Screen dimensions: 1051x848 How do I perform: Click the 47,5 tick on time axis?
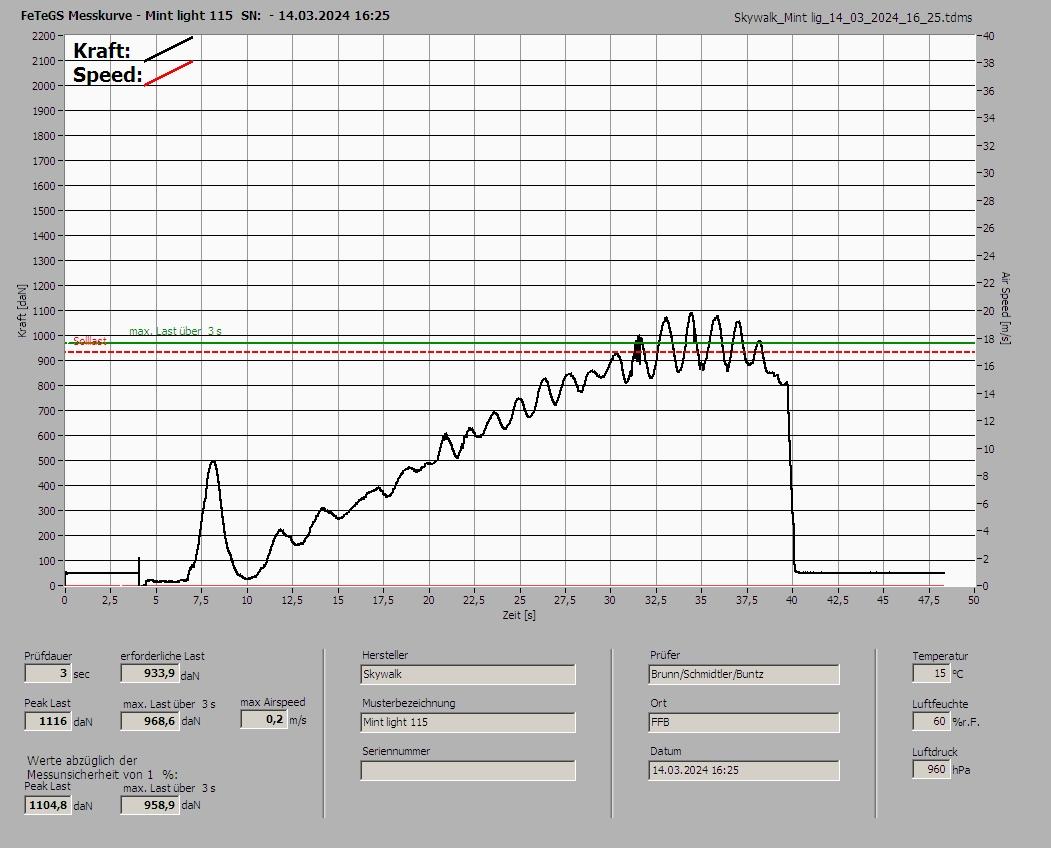928,600
